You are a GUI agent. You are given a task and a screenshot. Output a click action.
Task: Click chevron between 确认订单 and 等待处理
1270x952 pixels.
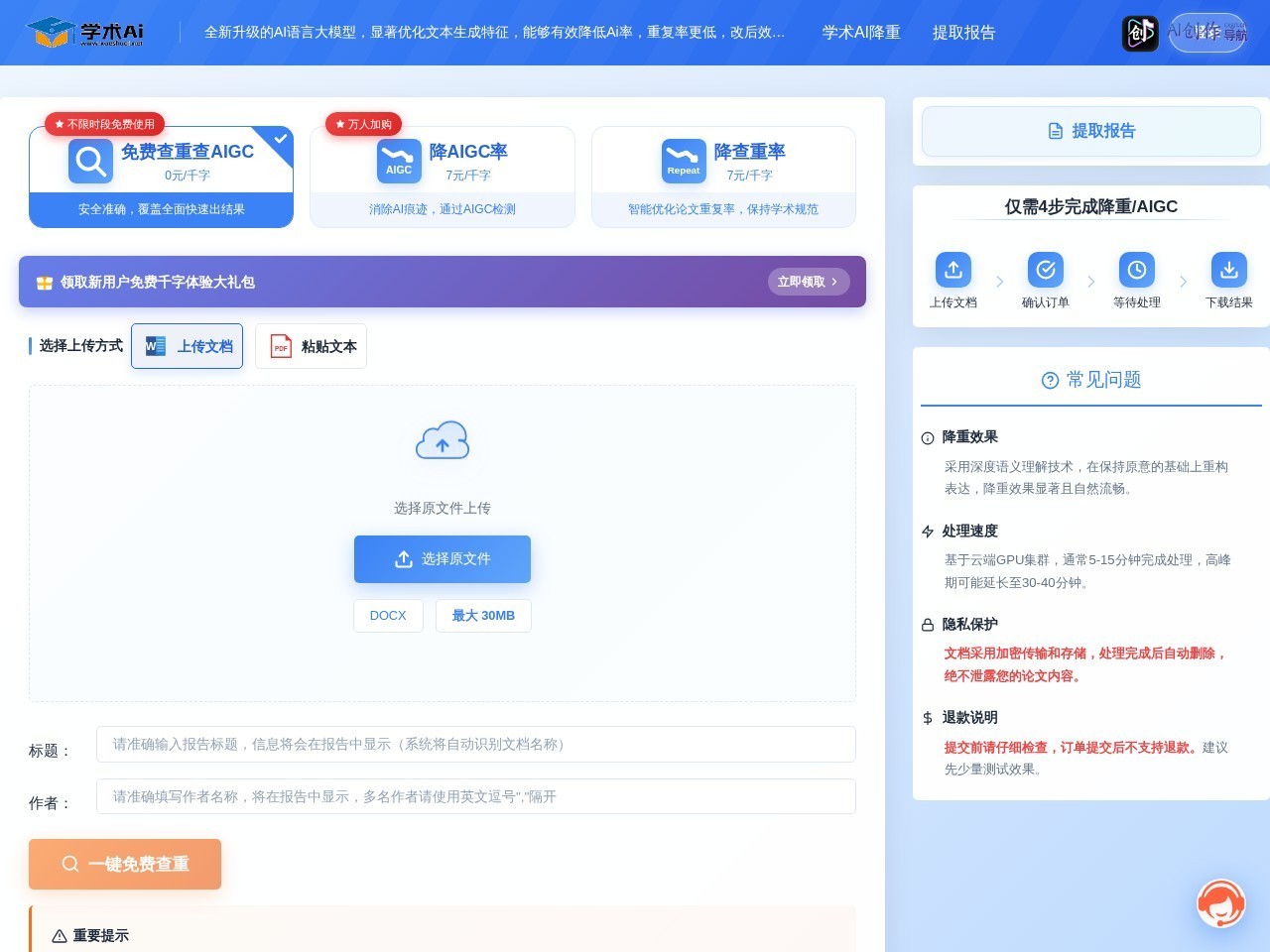click(1091, 282)
